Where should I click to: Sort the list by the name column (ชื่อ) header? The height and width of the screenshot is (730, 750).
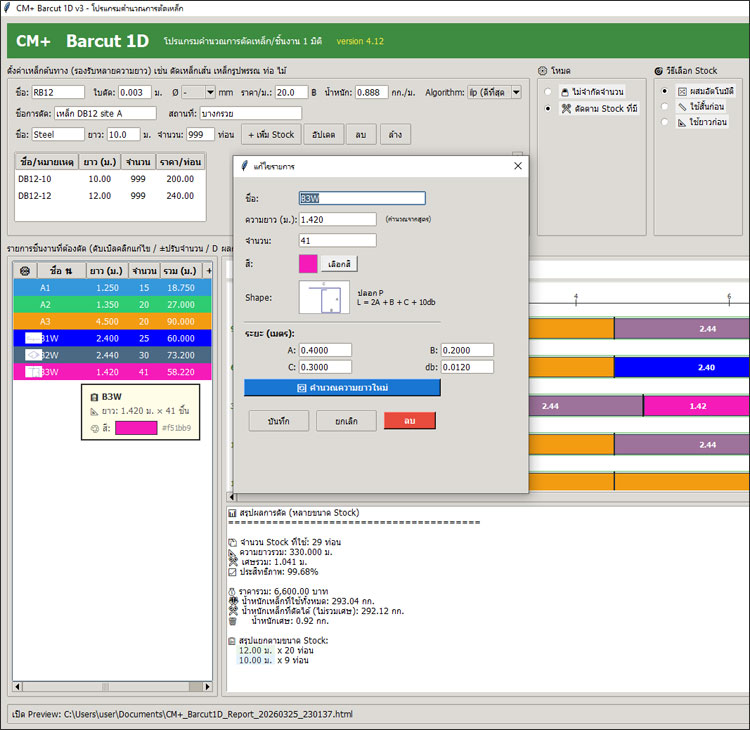coord(61,270)
